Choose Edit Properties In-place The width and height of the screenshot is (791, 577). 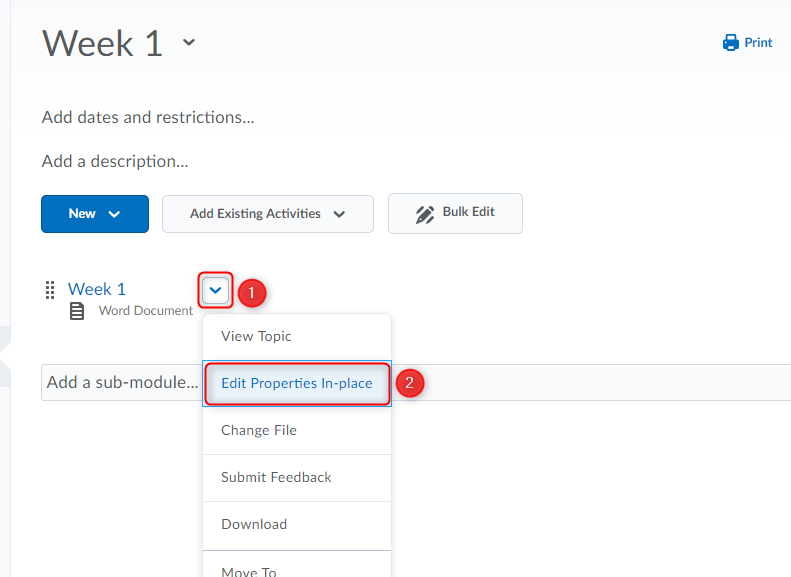pyautogui.click(x=296, y=384)
